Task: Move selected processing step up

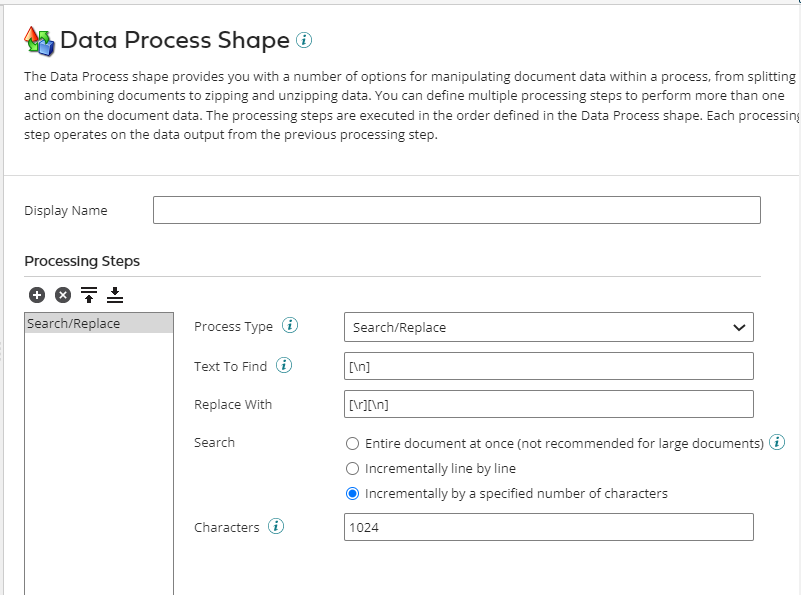Action: (89, 294)
